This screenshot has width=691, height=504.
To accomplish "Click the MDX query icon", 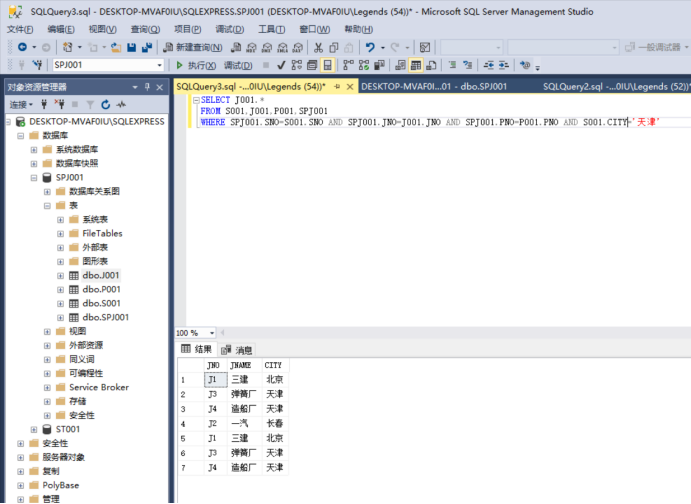I will (x=252, y=47).
